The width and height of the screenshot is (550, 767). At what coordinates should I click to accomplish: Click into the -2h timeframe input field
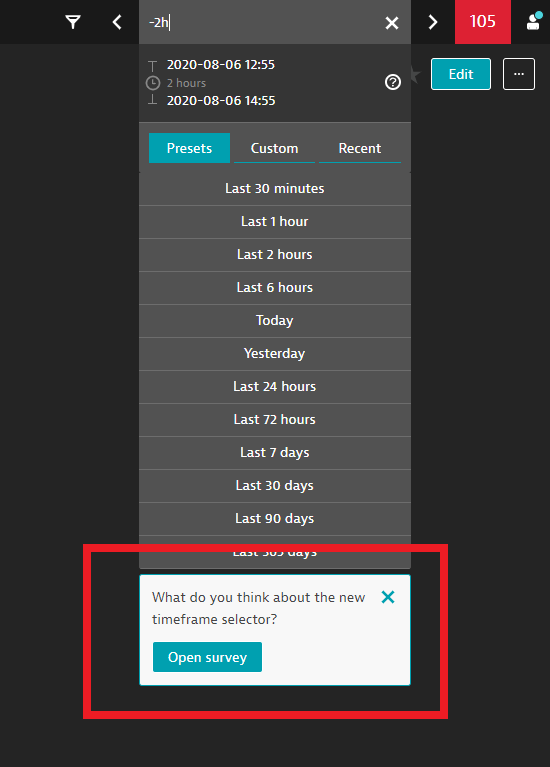264,22
